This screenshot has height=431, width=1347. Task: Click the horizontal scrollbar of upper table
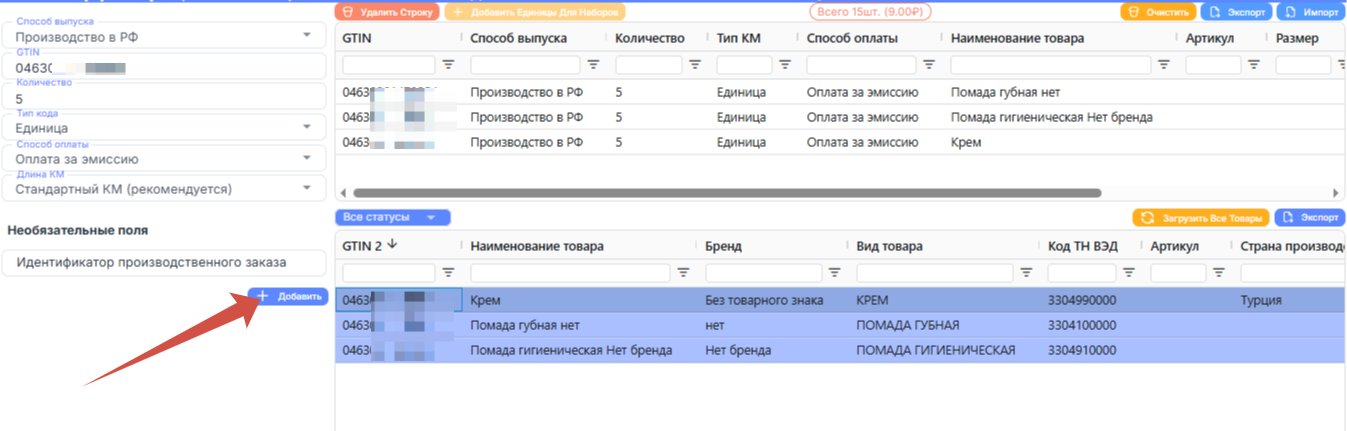pyautogui.click(x=726, y=193)
